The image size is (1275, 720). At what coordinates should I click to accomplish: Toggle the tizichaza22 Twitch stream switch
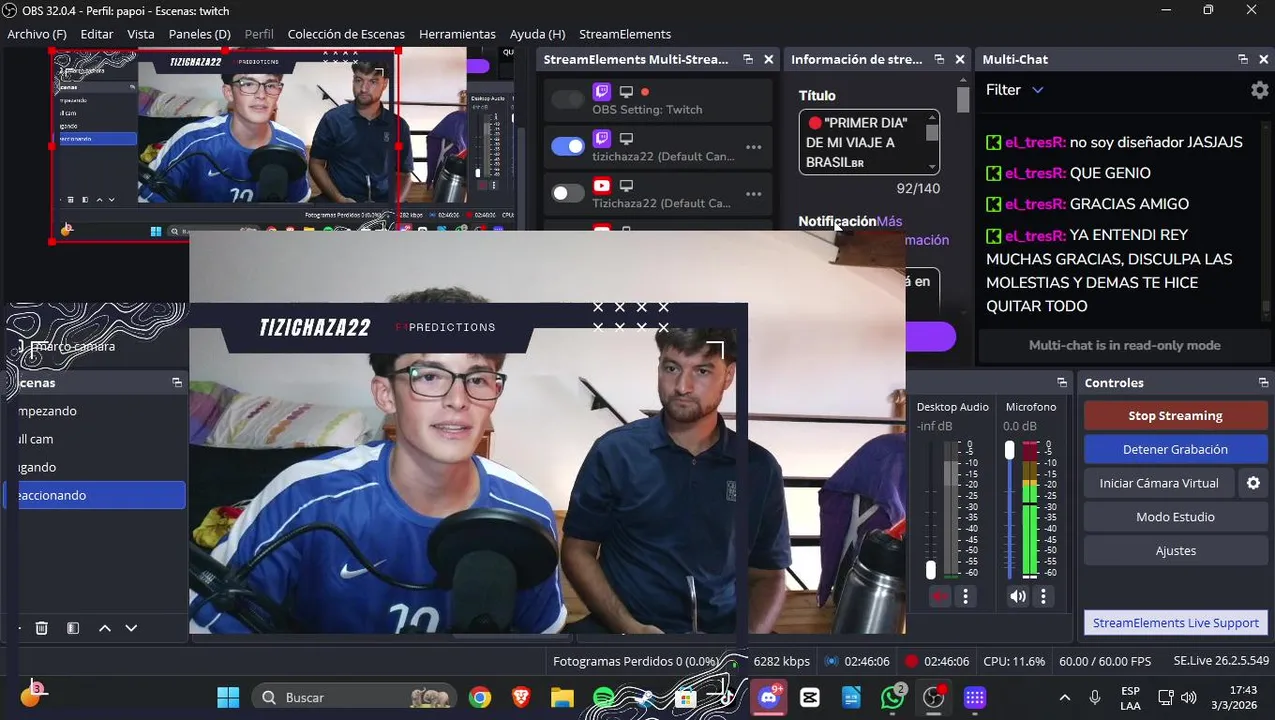567,146
